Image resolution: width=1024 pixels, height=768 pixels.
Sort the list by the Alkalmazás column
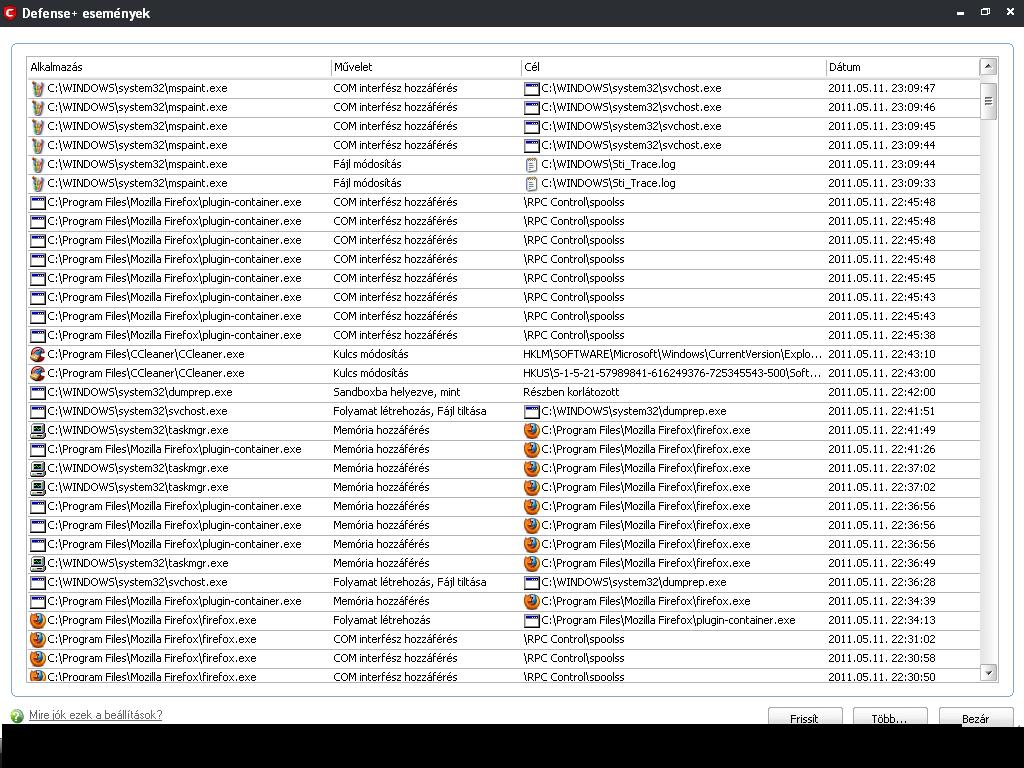coord(178,67)
